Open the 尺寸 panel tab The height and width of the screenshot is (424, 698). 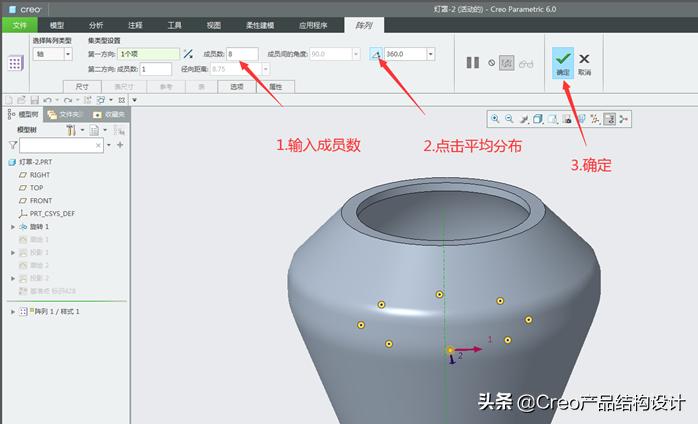(x=82, y=87)
